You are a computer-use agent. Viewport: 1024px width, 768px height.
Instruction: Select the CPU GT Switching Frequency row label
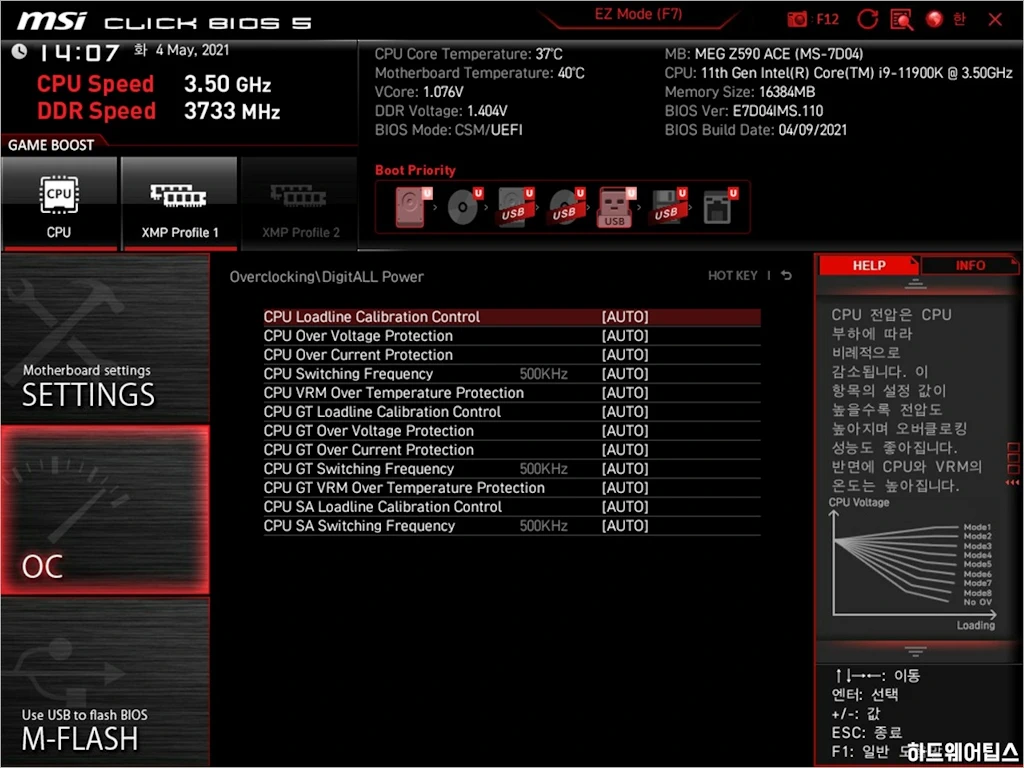point(359,468)
